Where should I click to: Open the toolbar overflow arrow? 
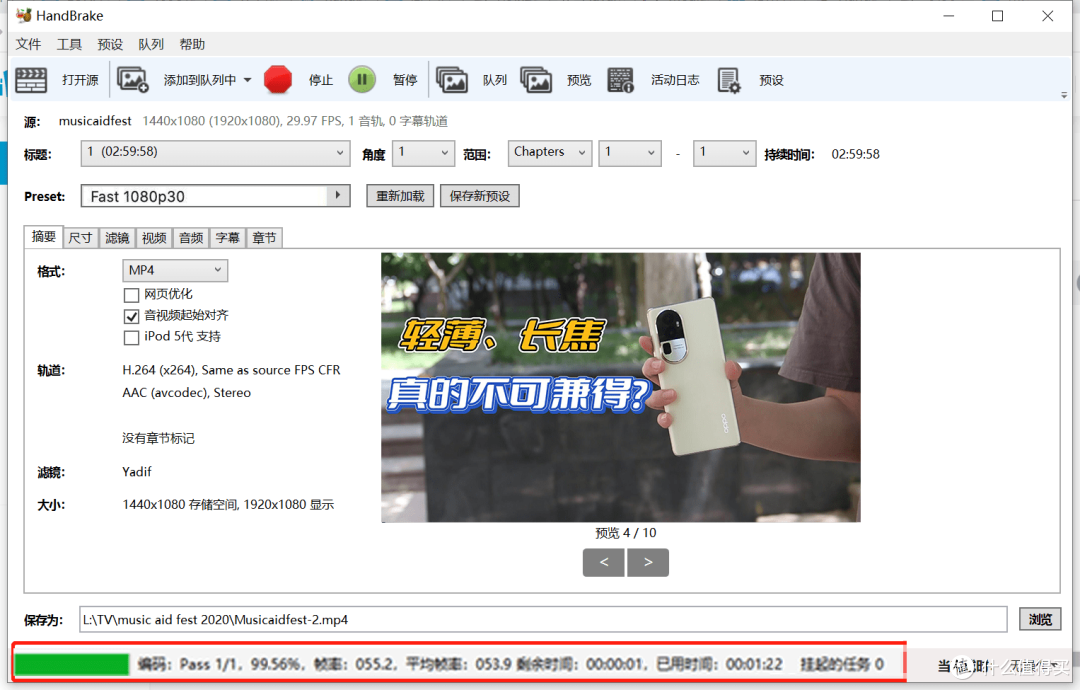[1064, 96]
